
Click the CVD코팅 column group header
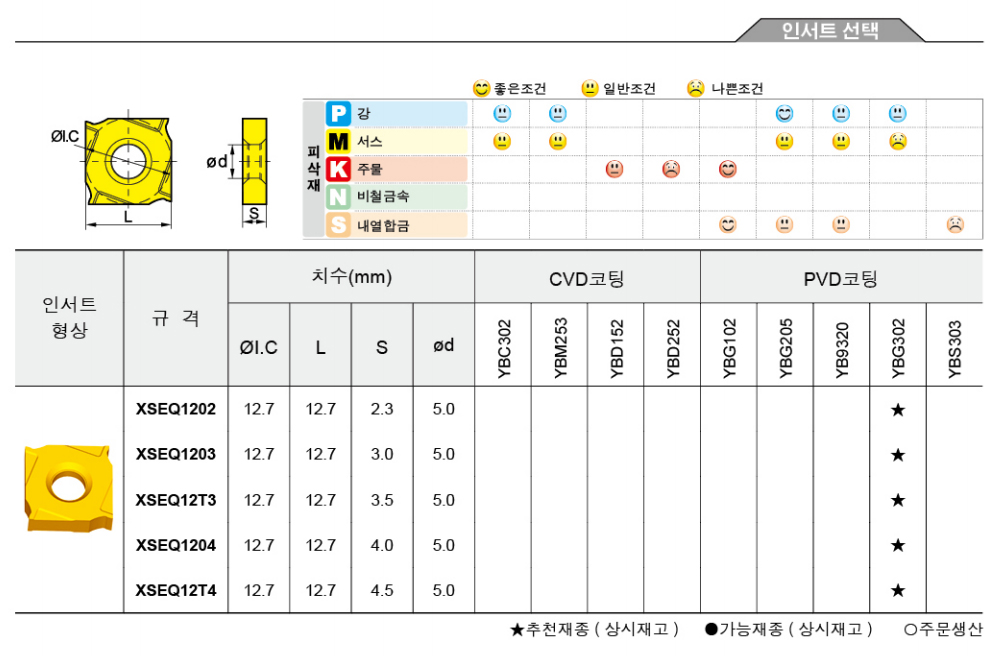click(587, 279)
